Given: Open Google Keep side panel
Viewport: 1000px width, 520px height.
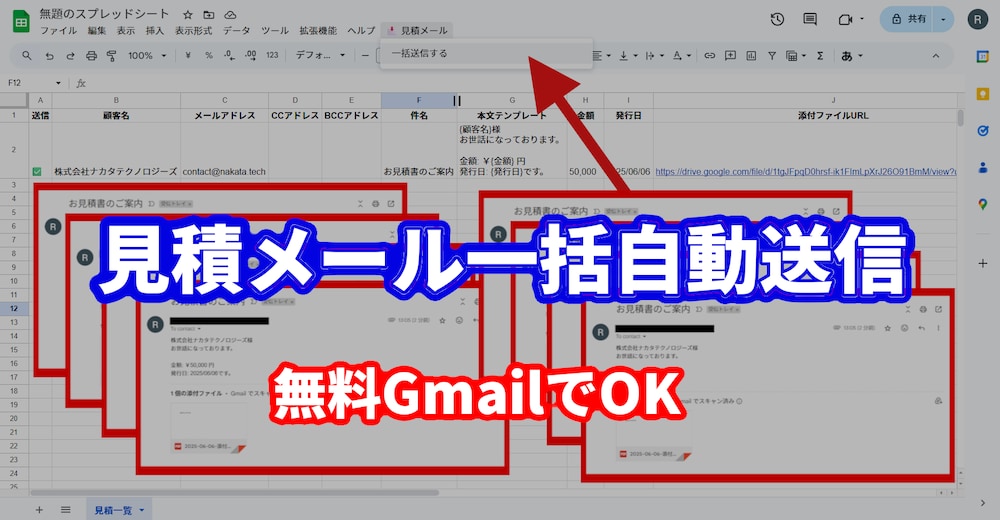Looking at the screenshot, I should tap(983, 94).
